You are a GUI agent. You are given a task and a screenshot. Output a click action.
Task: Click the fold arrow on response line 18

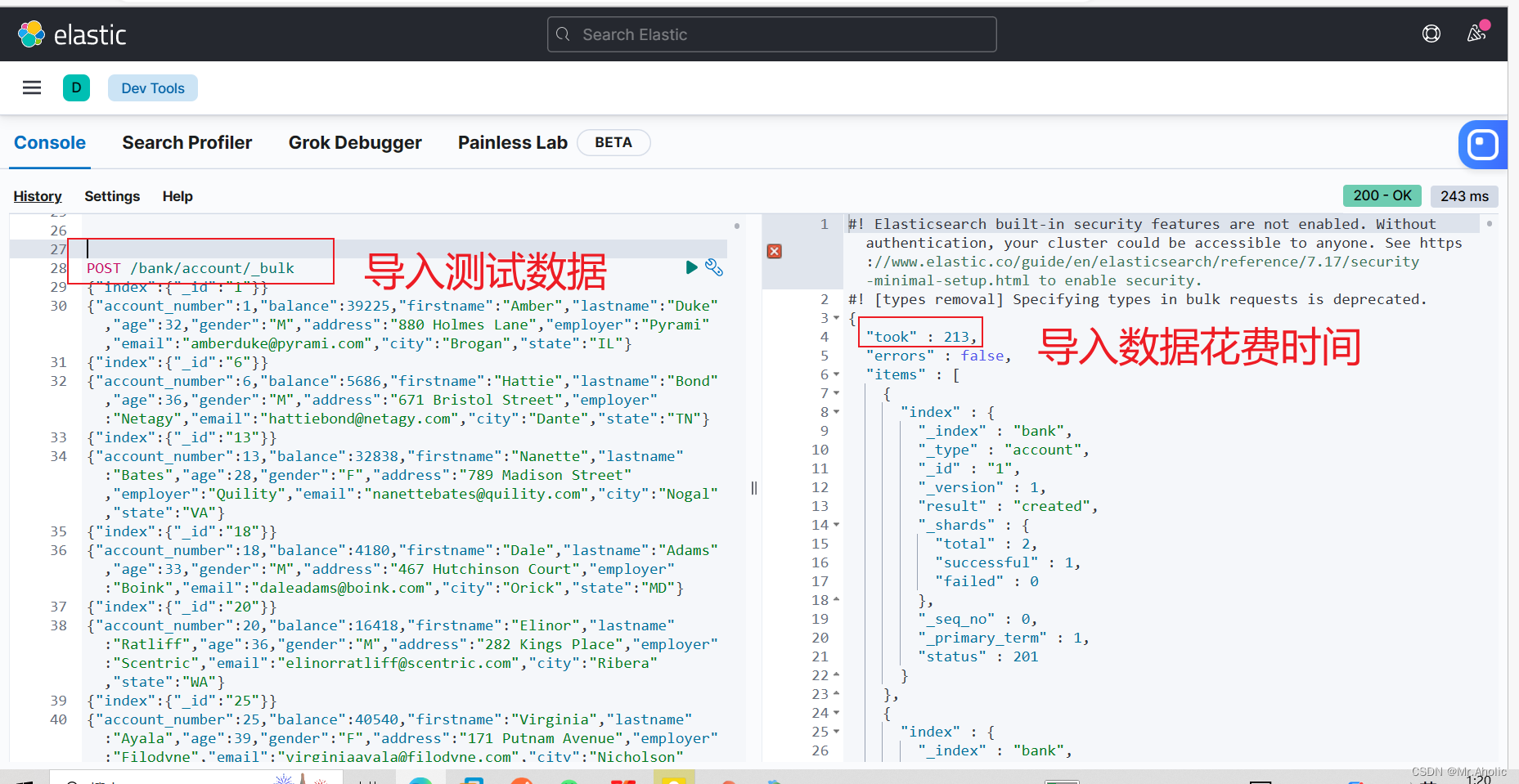tap(836, 600)
